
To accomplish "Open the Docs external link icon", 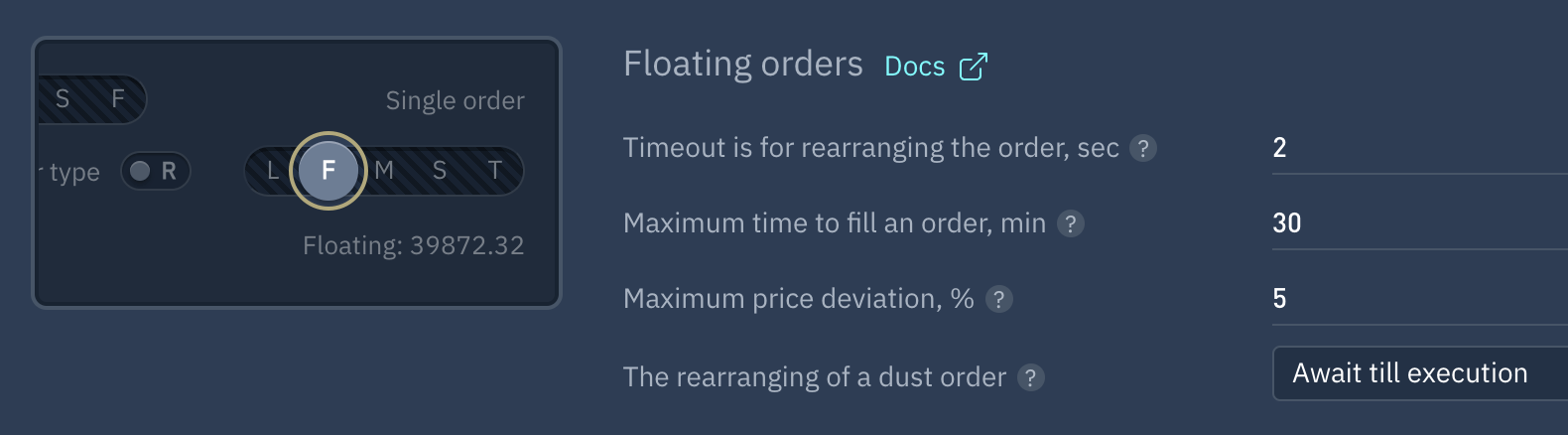I will (974, 67).
